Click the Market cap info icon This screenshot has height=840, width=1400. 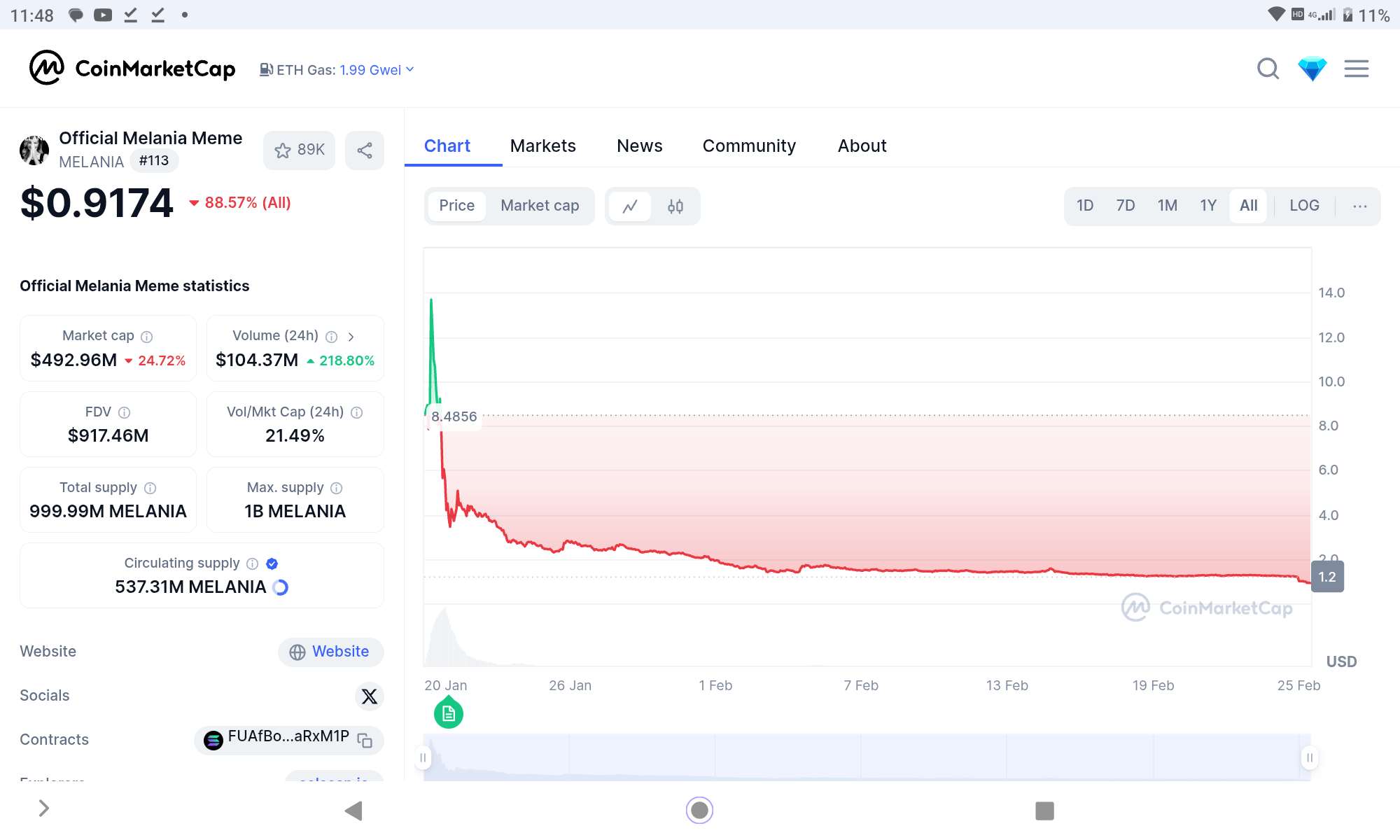(146, 337)
